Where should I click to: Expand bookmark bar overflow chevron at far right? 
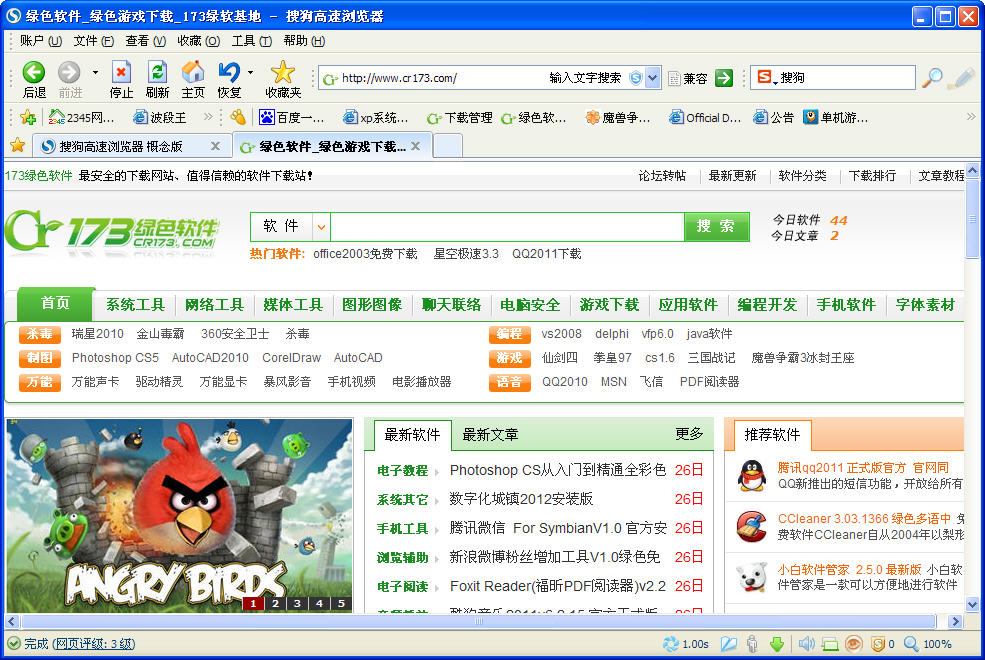(x=971, y=117)
